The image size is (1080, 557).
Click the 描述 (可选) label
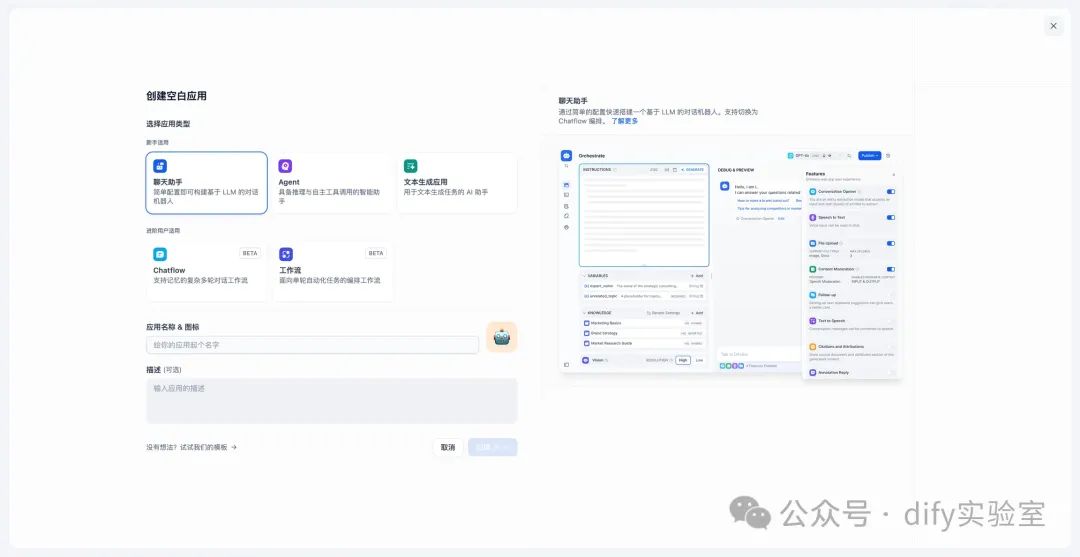[x=164, y=370]
